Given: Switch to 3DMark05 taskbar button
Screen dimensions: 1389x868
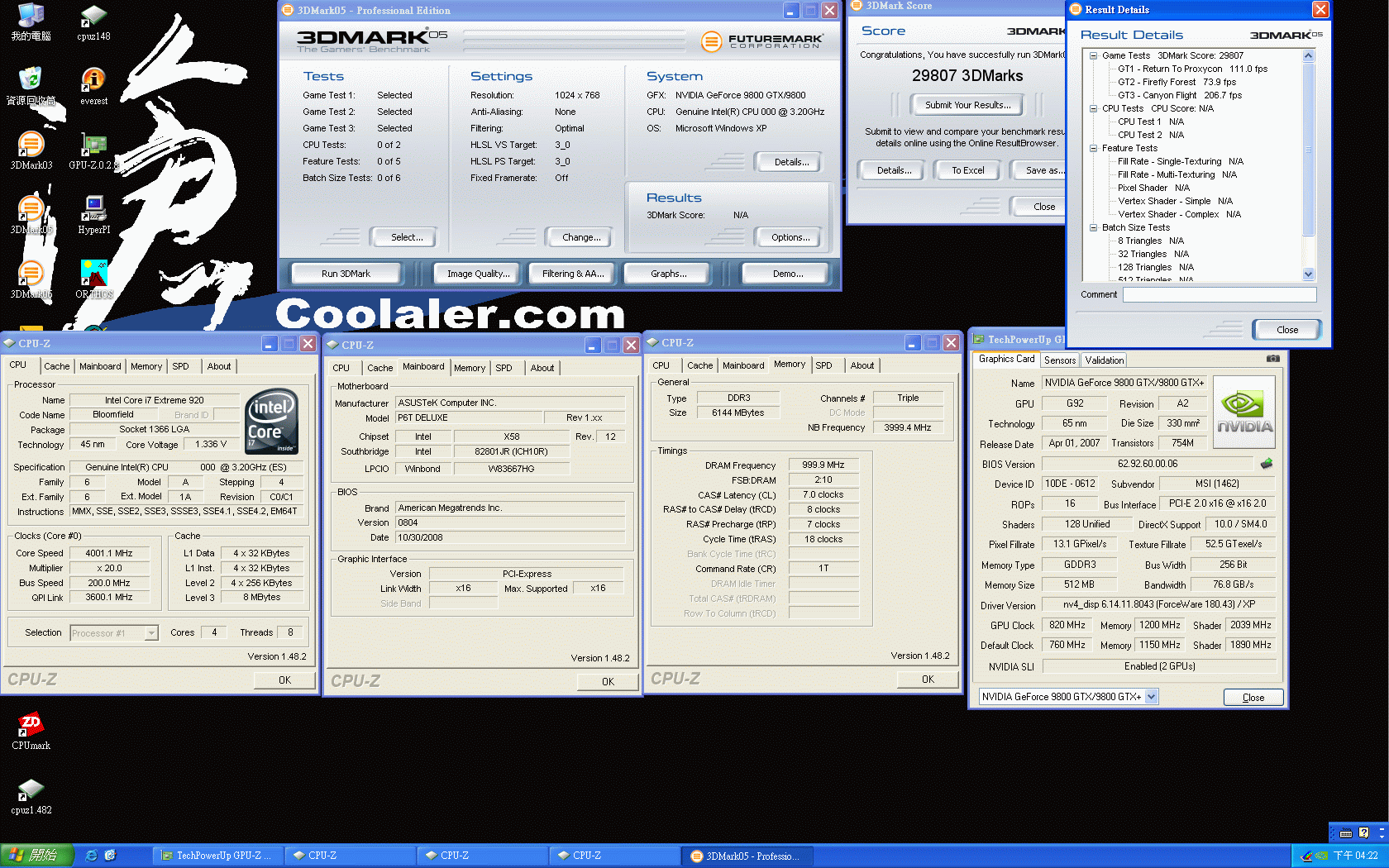Looking at the screenshot, I should click(747, 856).
